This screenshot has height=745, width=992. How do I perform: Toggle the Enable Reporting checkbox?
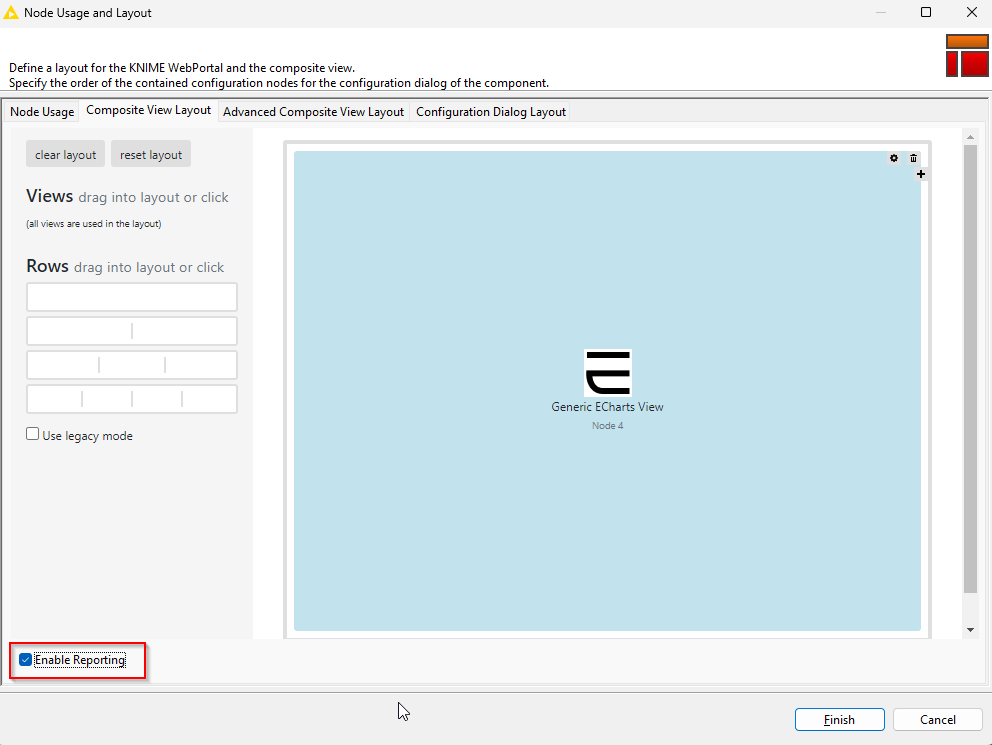(25, 660)
